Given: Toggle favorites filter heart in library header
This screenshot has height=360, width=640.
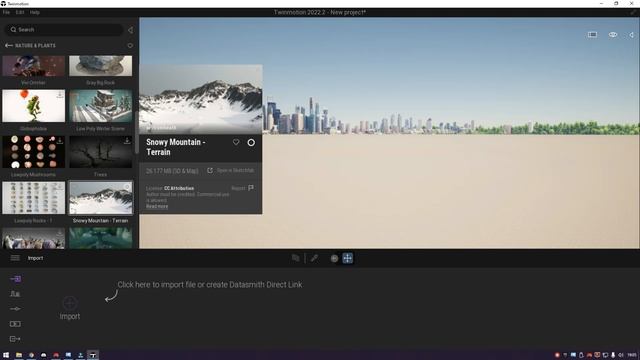Looking at the screenshot, I should tap(130, 46).
